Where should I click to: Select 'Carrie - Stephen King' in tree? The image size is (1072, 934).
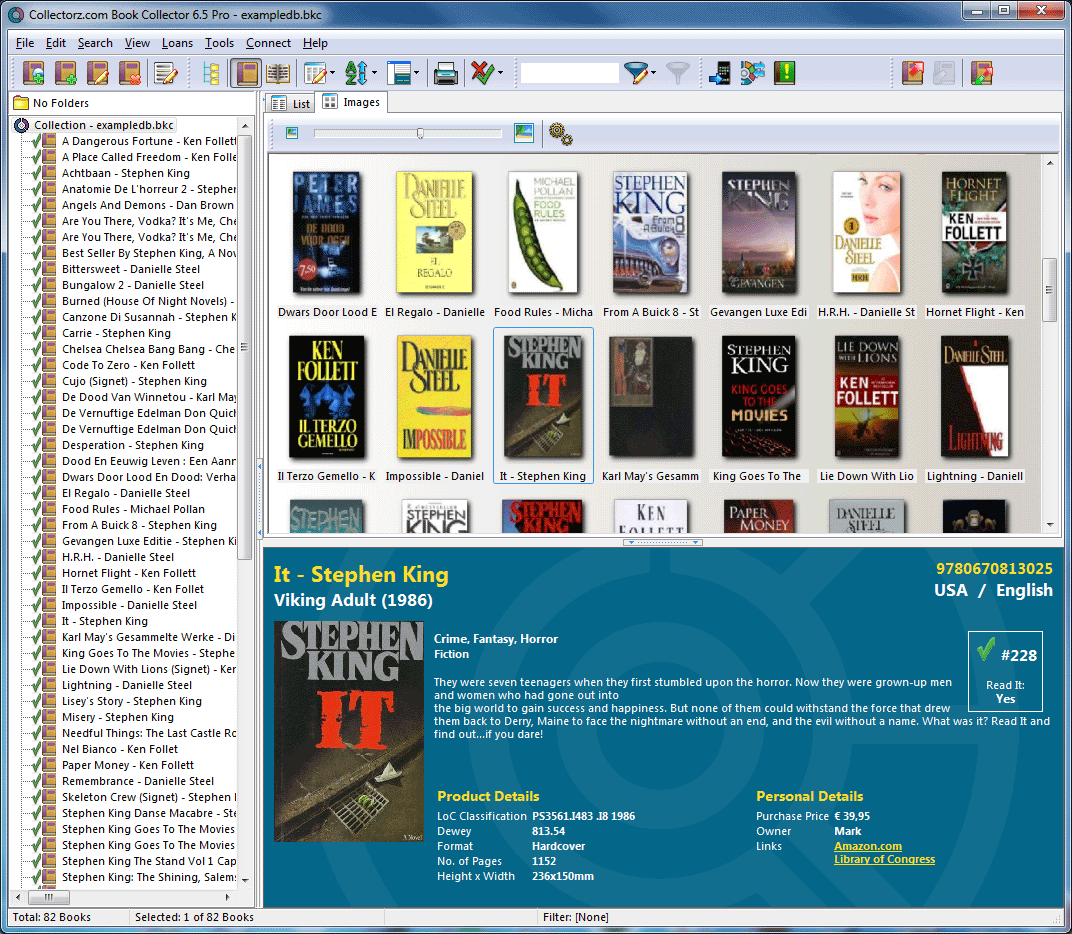click(x=116, y=333)
